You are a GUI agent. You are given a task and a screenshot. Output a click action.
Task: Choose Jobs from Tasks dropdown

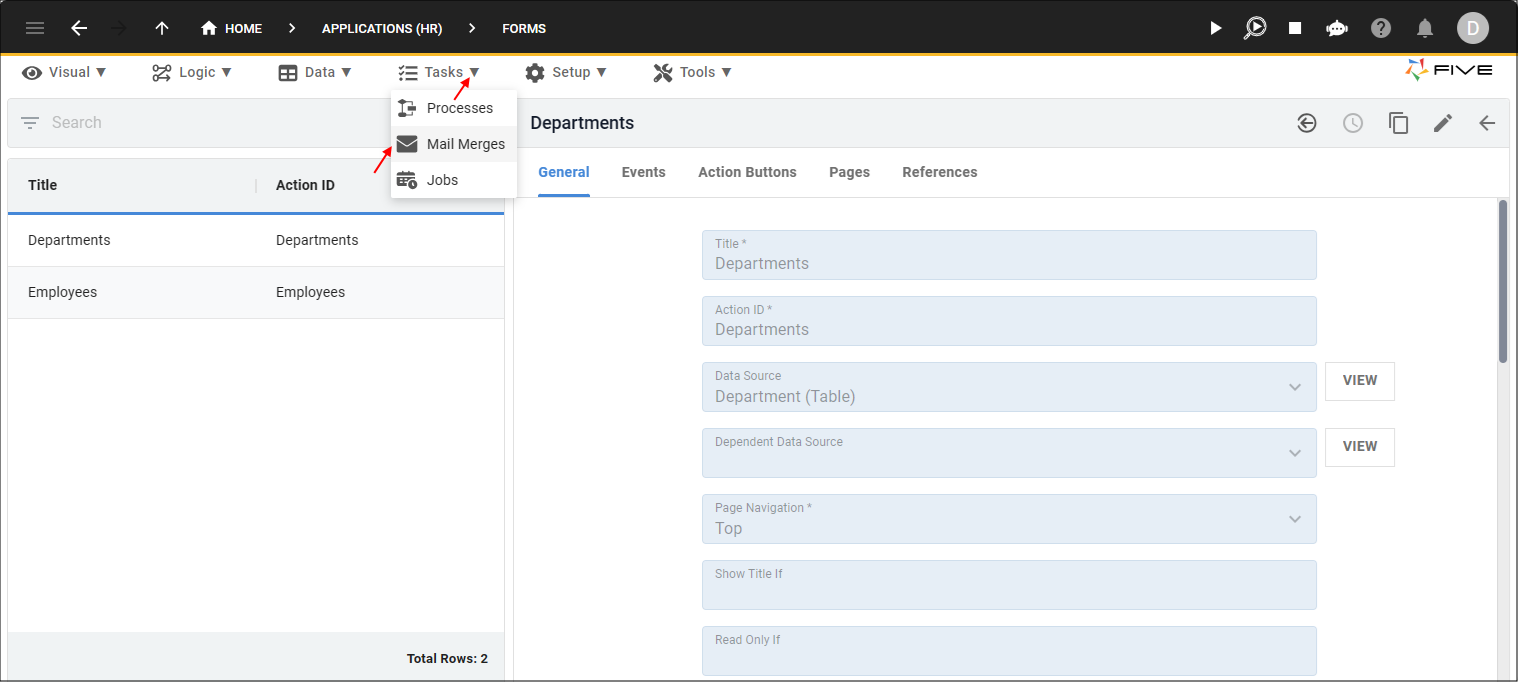pos(454,180)
